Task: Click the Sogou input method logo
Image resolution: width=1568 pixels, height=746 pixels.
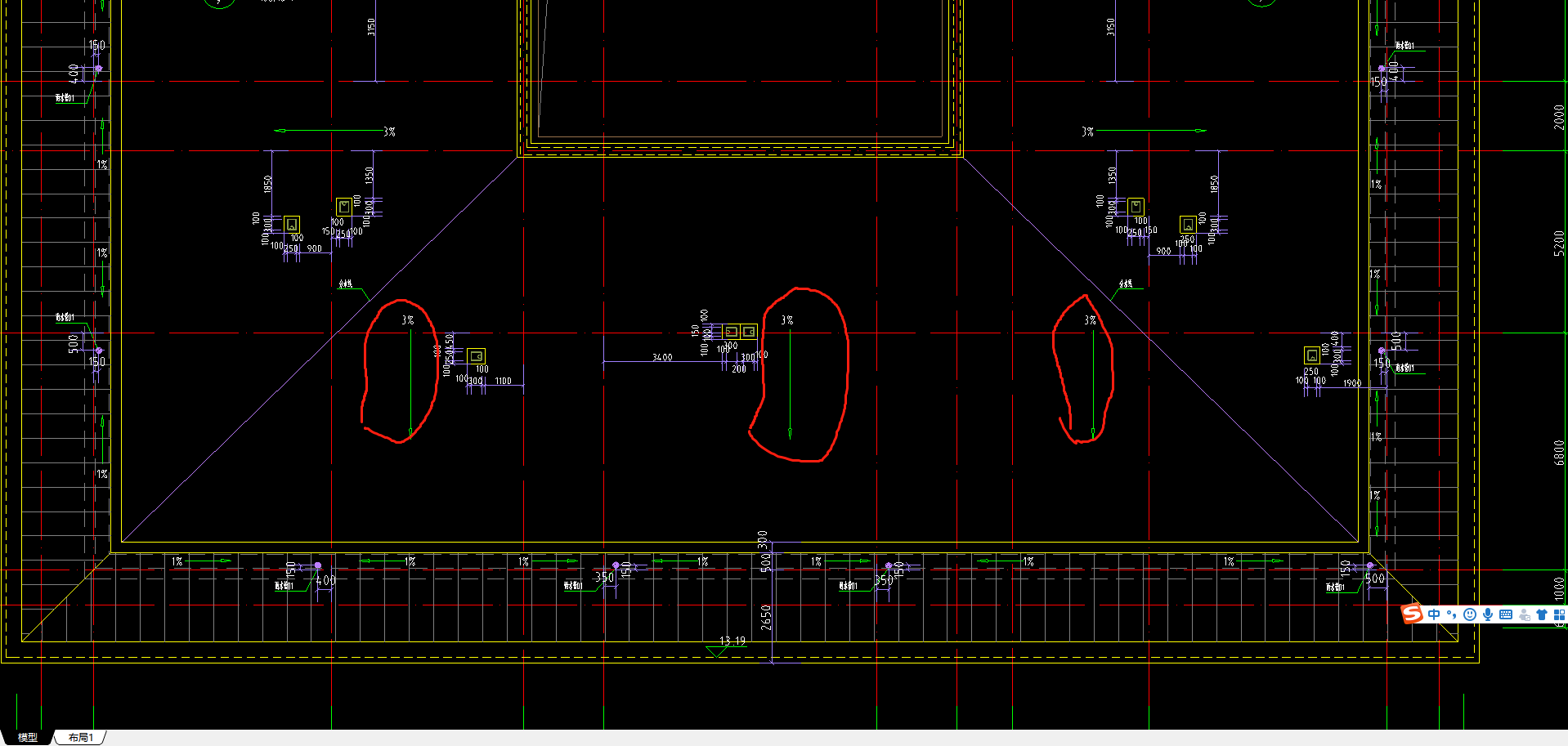Action: point(1413,614)
